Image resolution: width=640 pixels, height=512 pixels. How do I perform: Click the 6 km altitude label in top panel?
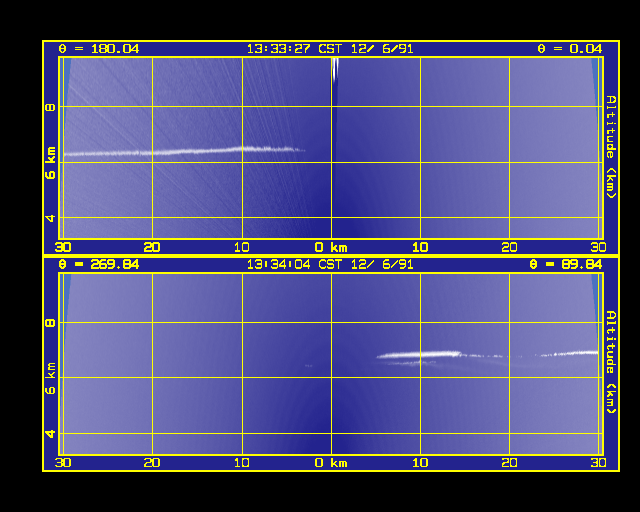point(51,163)
